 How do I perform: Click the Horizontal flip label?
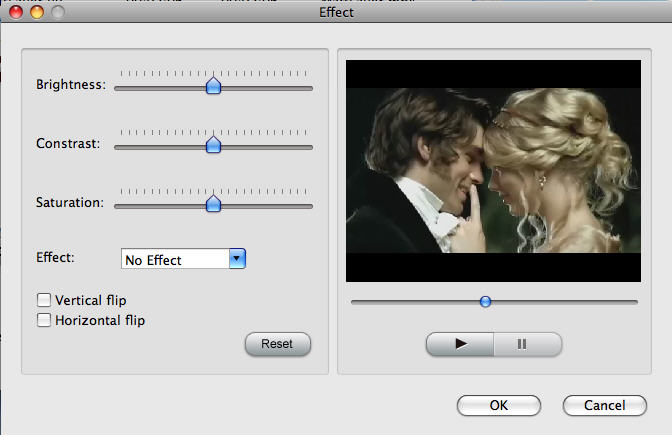click(x=100, y=320)
